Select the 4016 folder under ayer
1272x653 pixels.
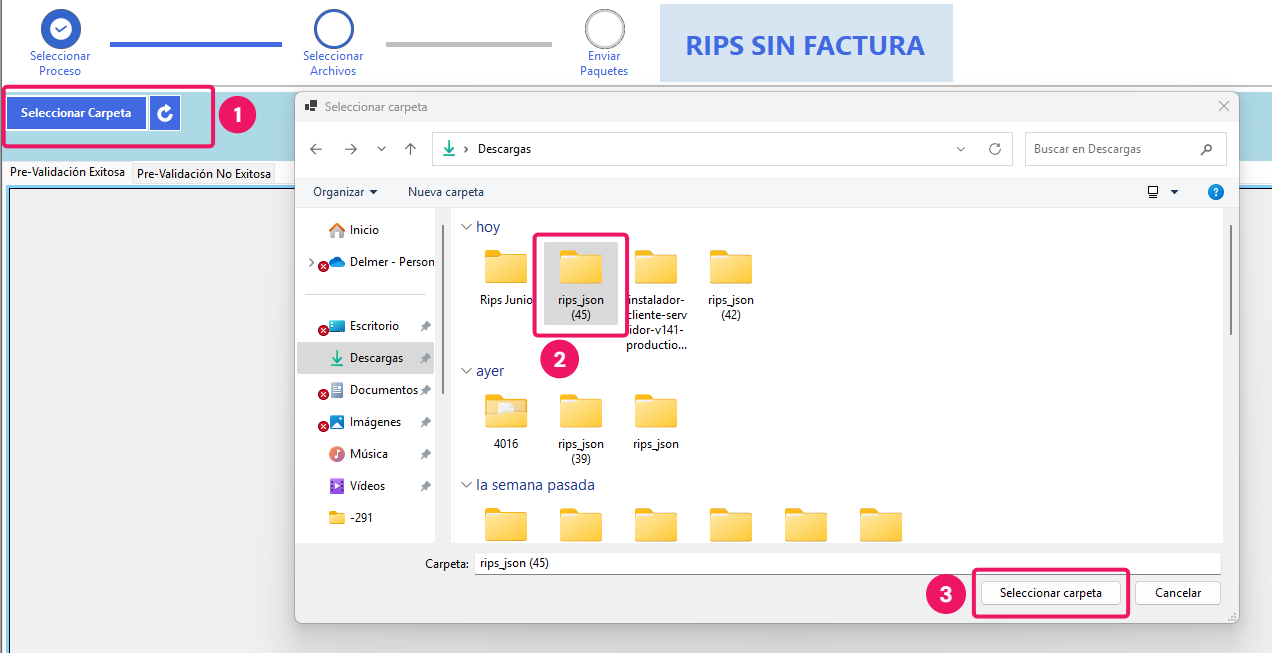506,420
